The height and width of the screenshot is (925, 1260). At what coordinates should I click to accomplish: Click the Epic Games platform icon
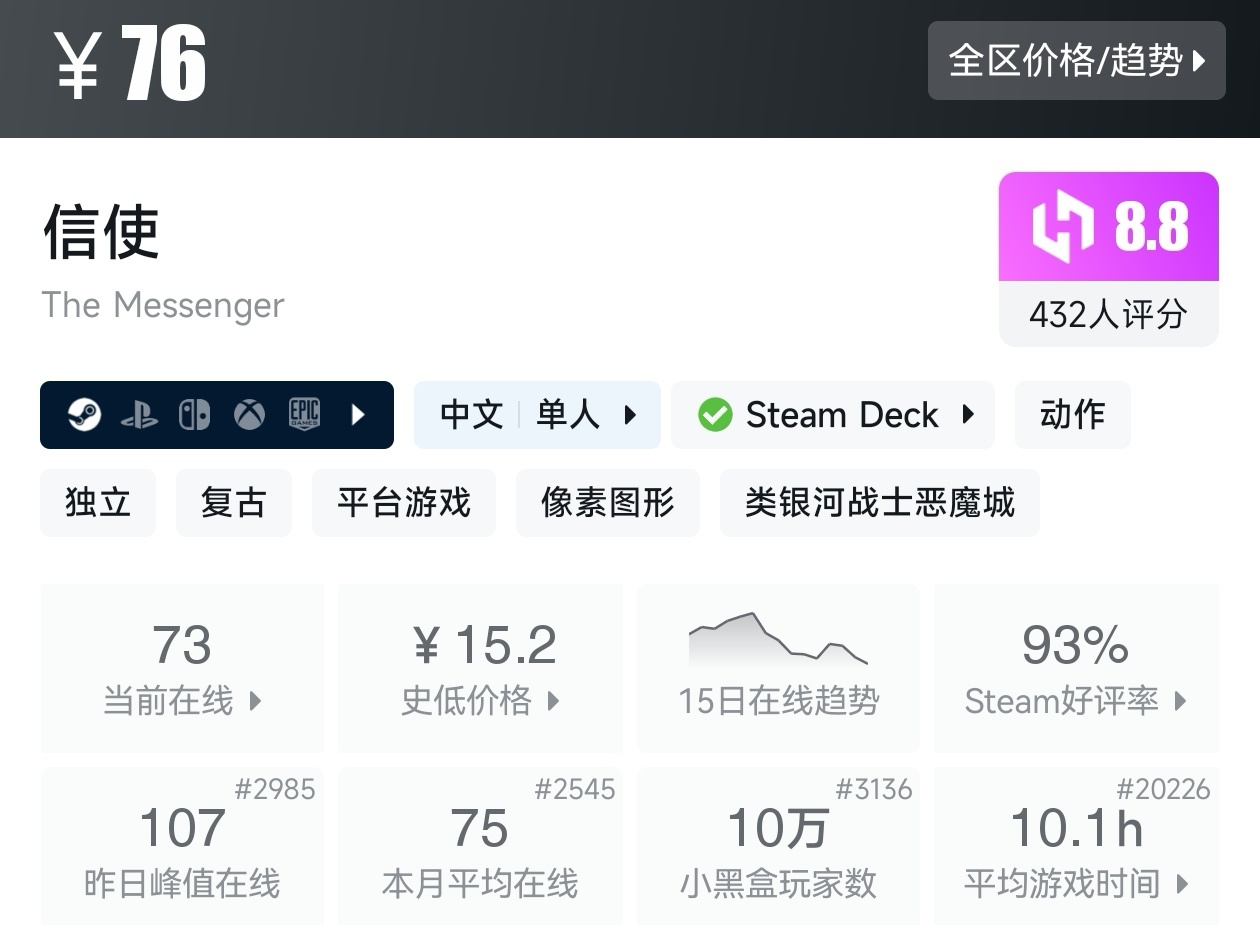(304, 414)
